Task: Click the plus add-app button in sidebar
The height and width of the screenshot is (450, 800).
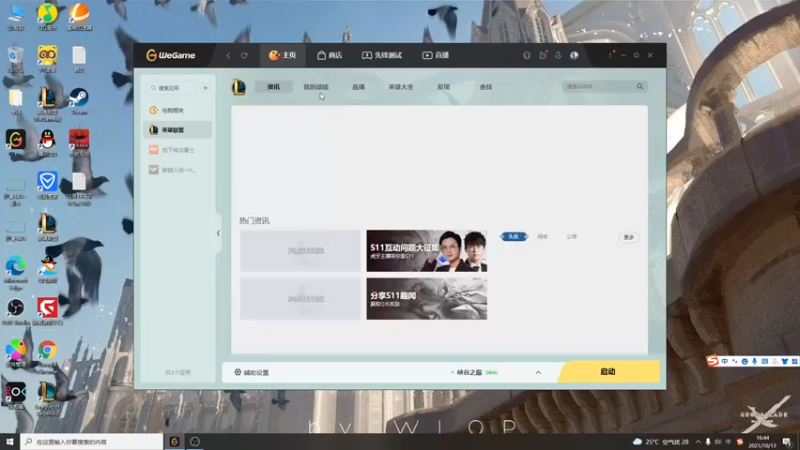Action: [x=206, y=88]
